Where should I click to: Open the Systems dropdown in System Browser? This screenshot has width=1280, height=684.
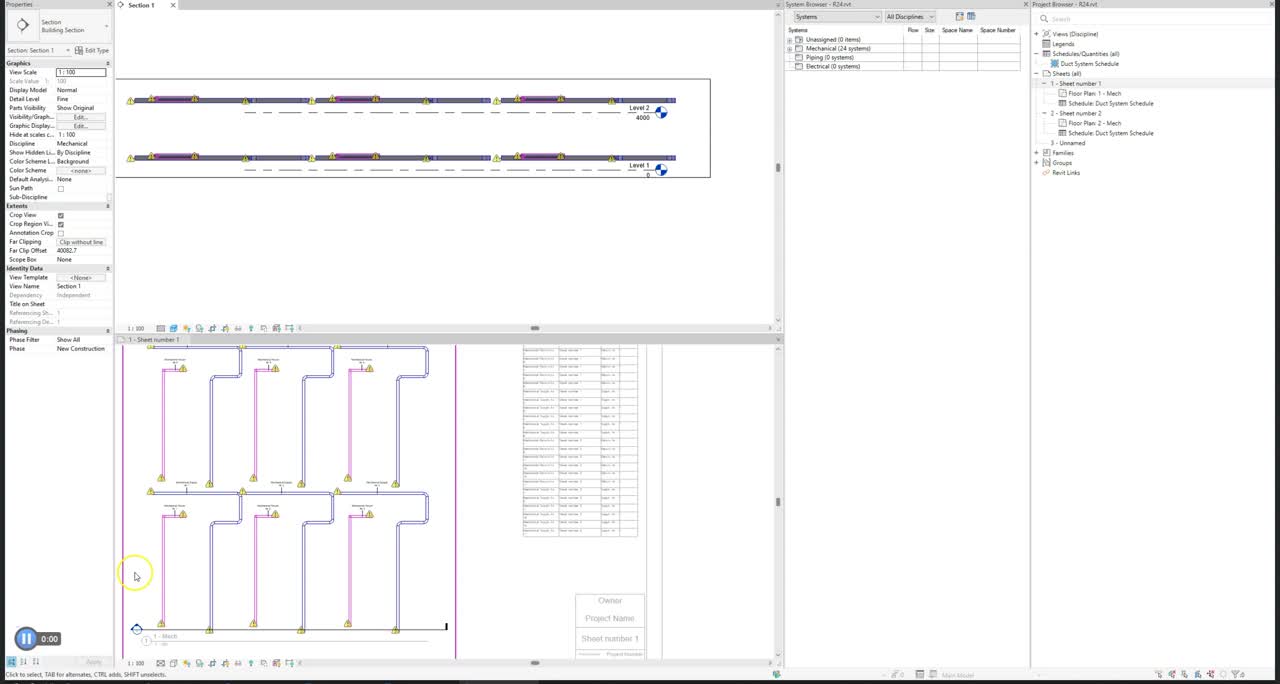tap(836, 17)
